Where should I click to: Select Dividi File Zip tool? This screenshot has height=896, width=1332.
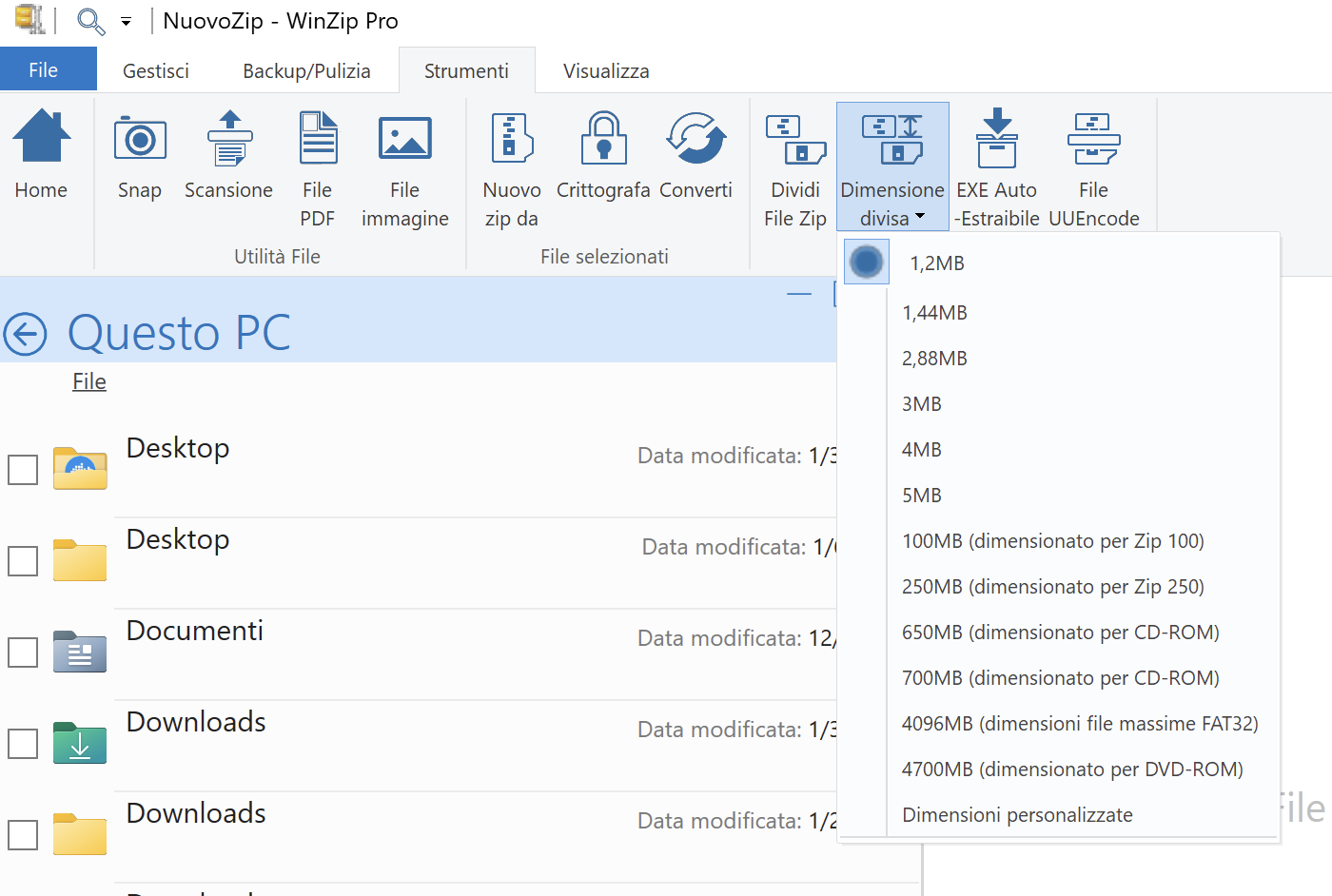(x=795, y=169)
